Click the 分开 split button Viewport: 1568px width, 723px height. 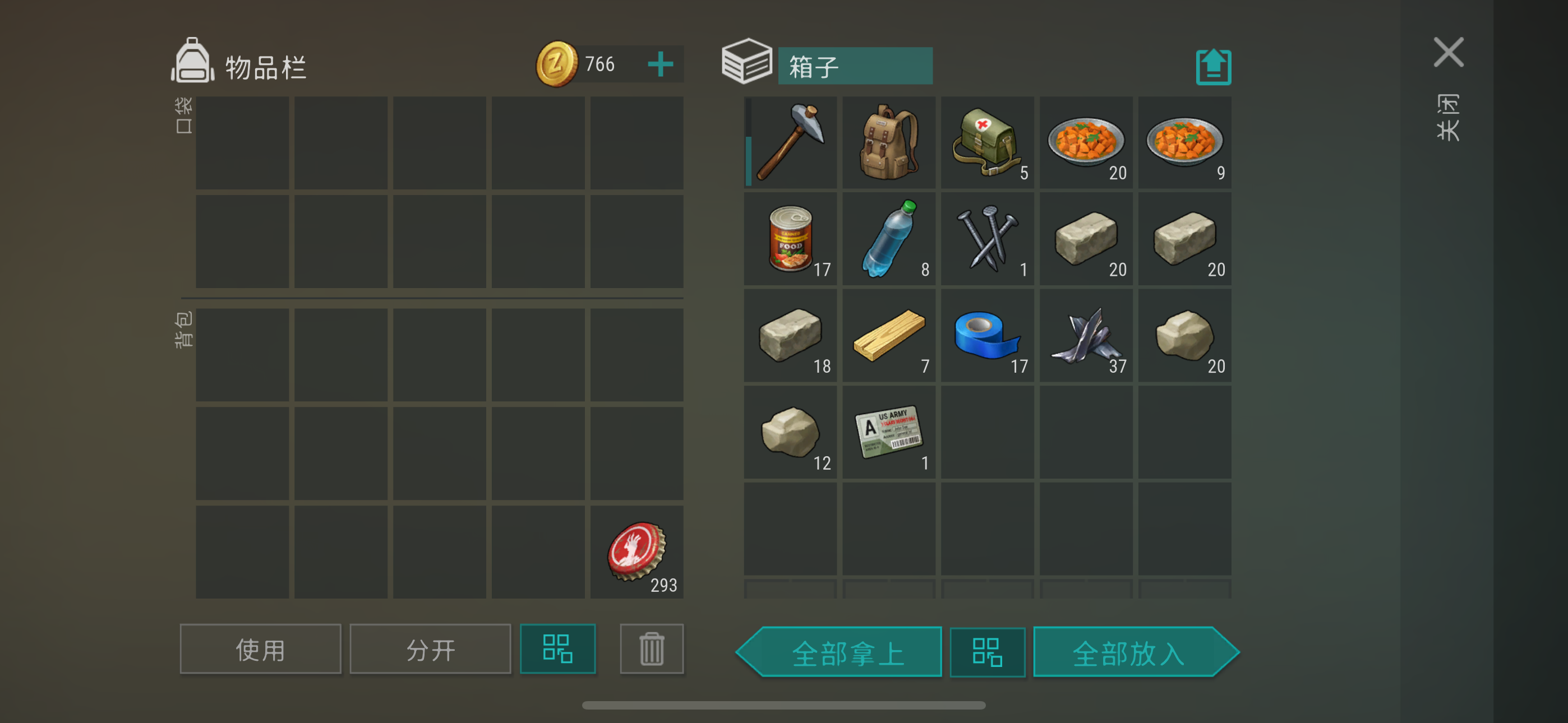(x=430, y=649)
